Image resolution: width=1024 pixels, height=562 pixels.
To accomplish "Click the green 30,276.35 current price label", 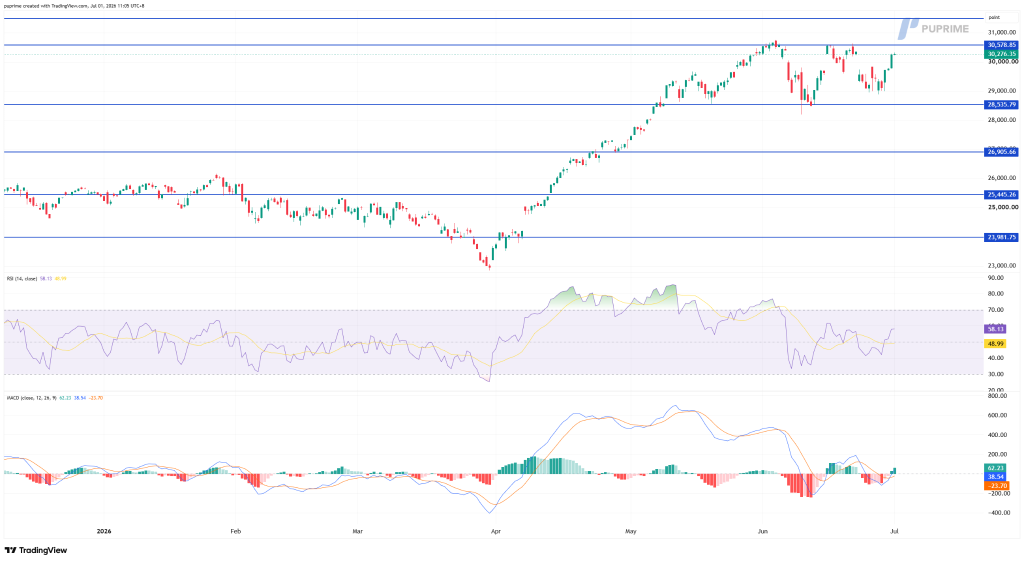I will [x=1001, y=54].
